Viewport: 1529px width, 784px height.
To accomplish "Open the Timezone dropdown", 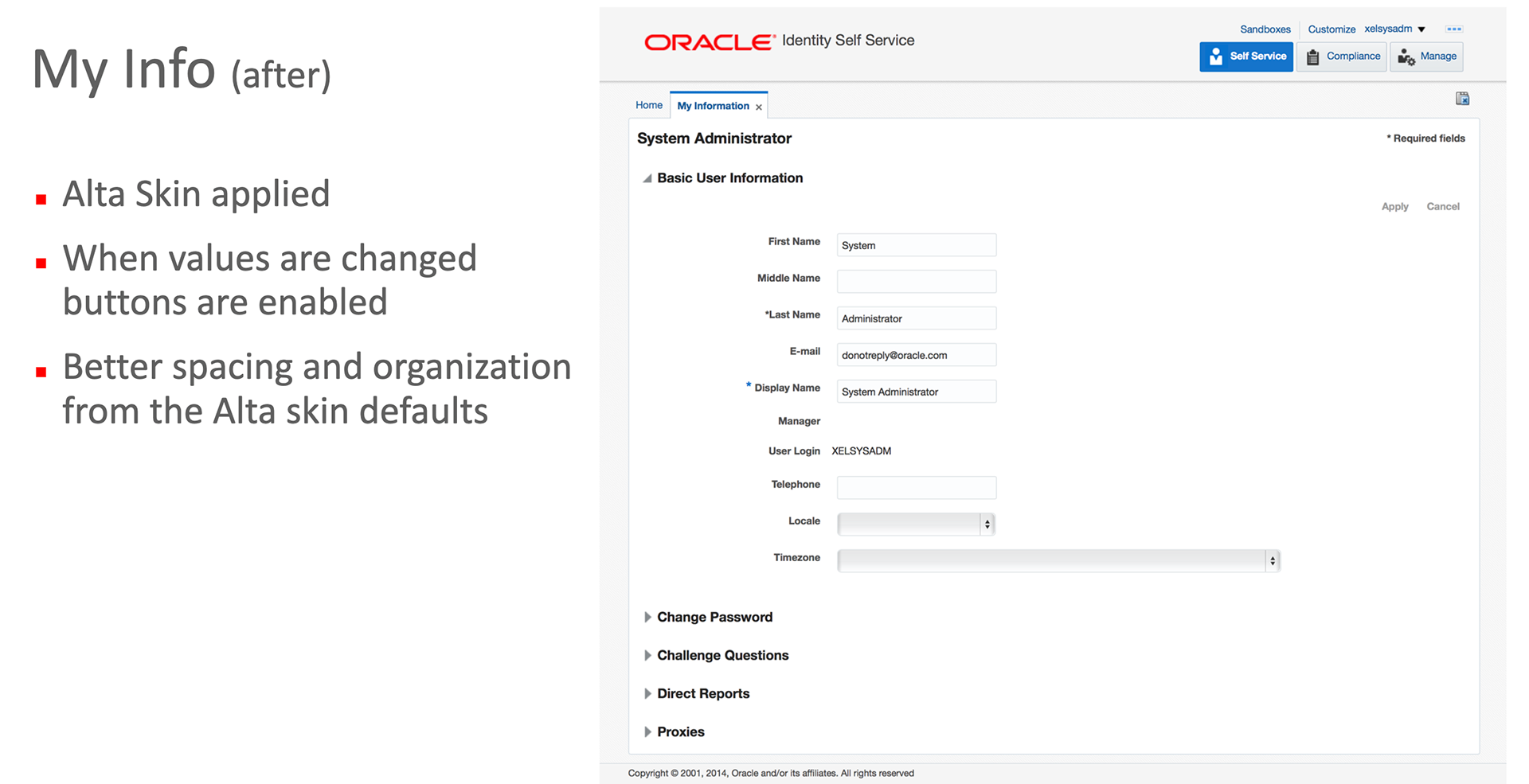I will (1058, 560).
